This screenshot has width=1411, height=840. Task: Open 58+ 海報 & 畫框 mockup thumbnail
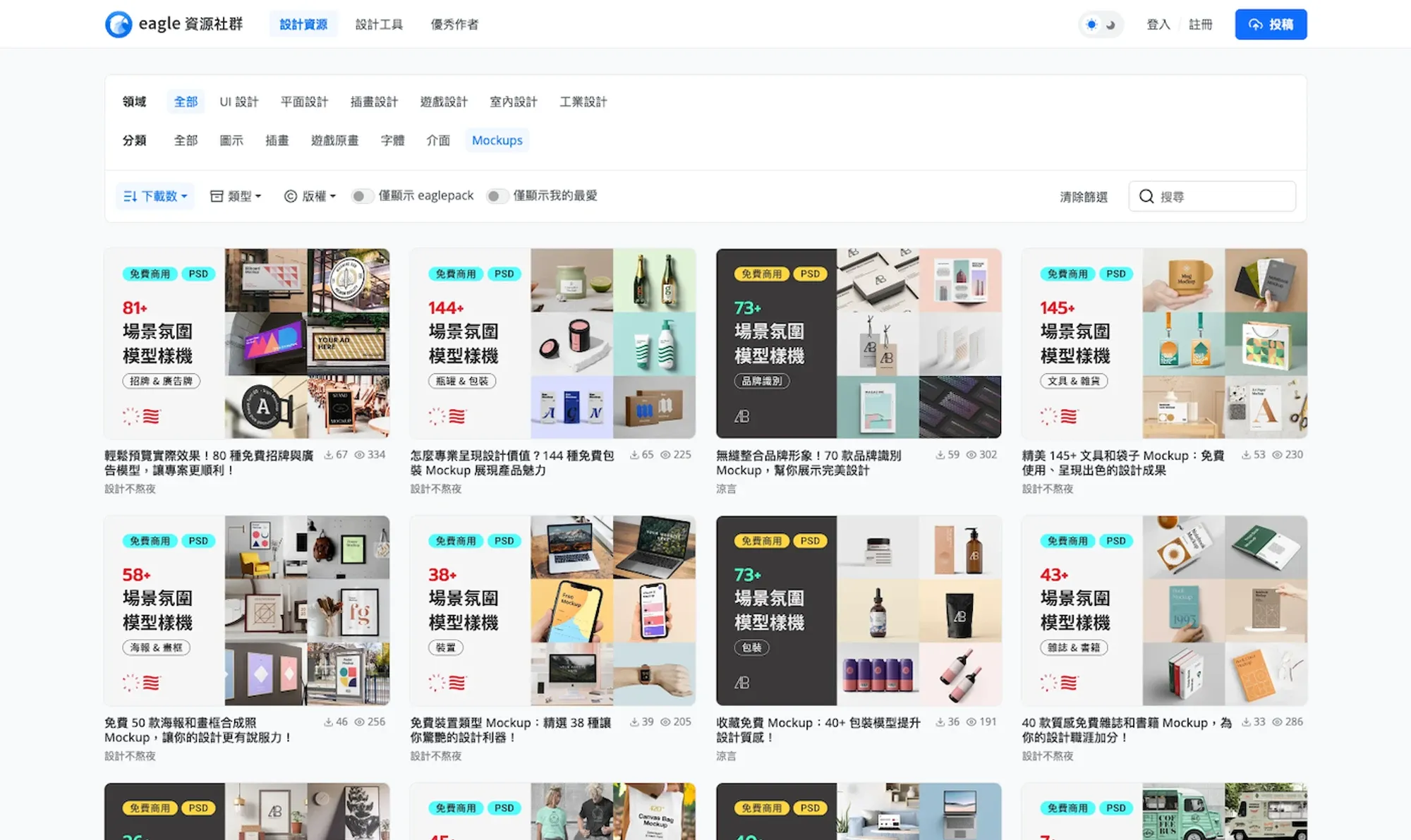[247, 611]
